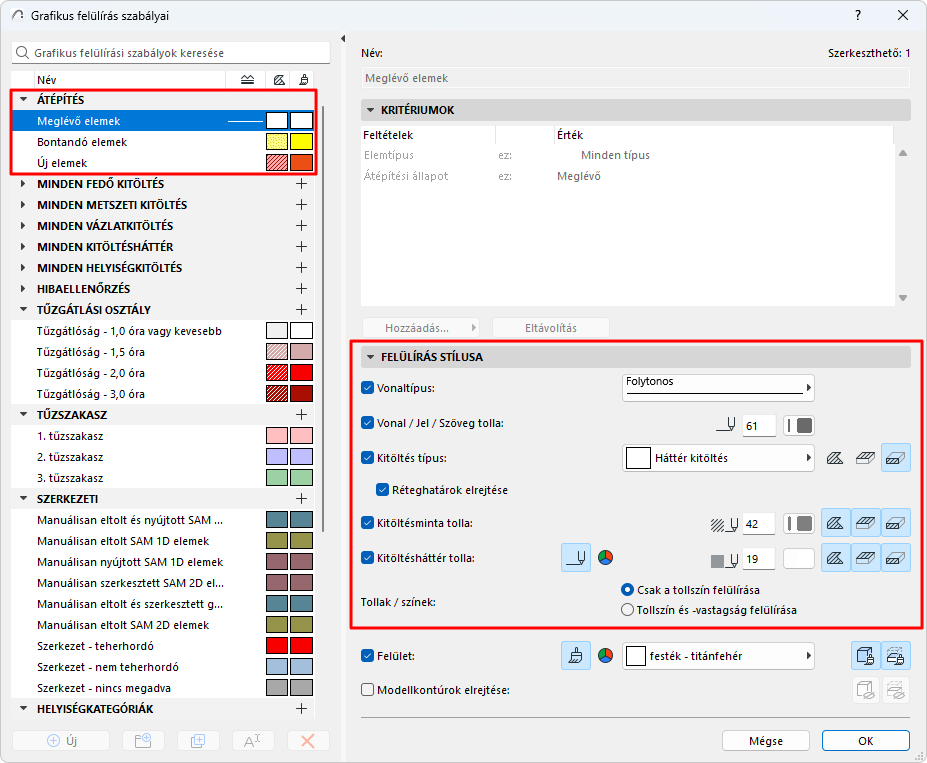The height and width of the screenshot is (763, 927).
Task: Add rule to MINDEN FEDŐ KITÖLTÉS group
Action: coord(302,184)
